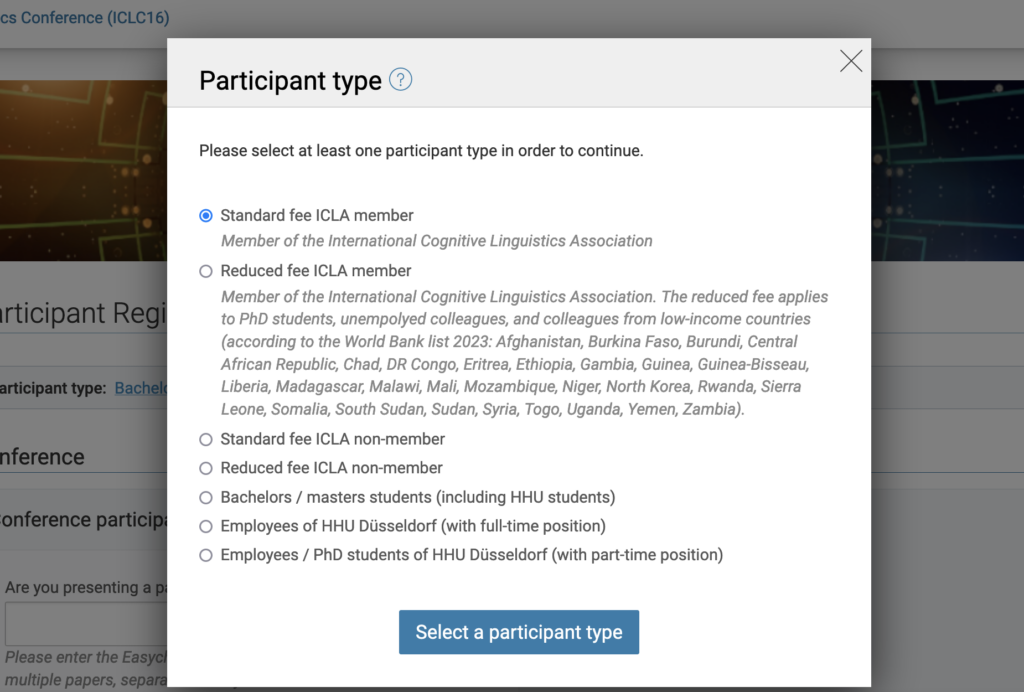This screenshot has width=1024, height=692.
Task: Click the conference banner image
Action: (x=84, y=170)
